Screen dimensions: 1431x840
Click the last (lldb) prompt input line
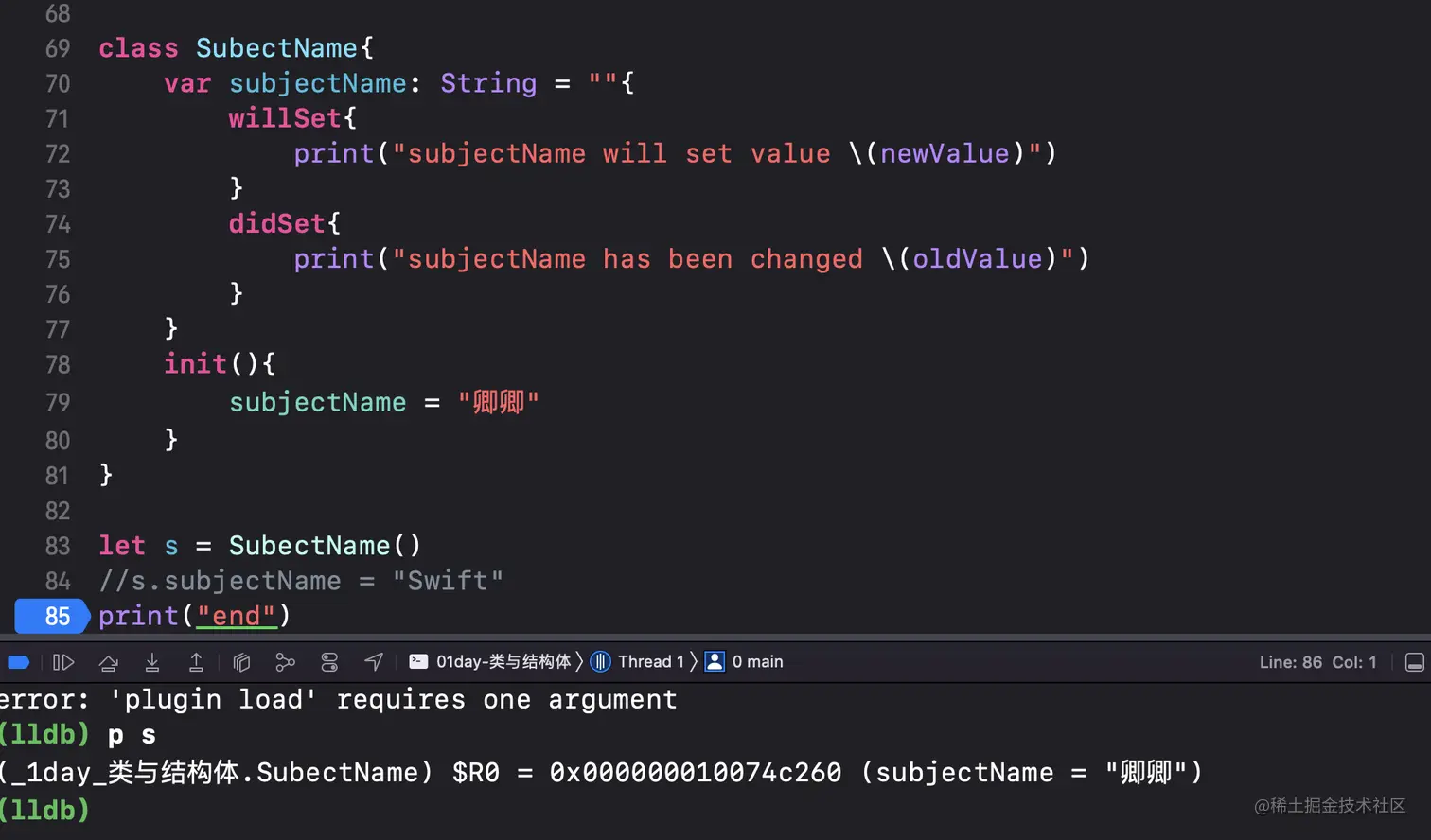pos(45,810)
